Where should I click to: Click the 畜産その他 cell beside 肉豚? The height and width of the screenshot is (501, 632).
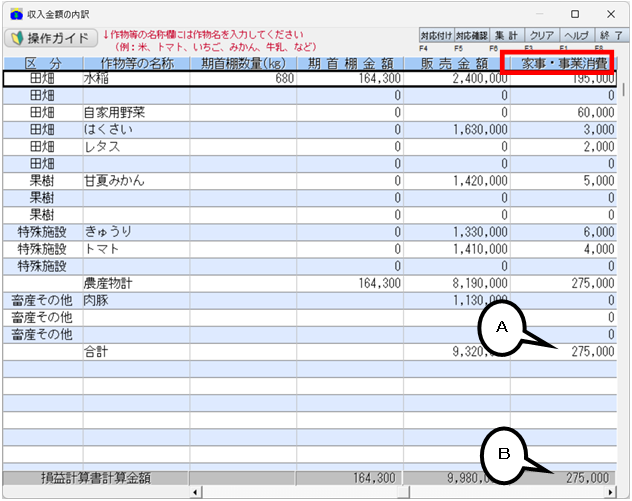(43, 300)
